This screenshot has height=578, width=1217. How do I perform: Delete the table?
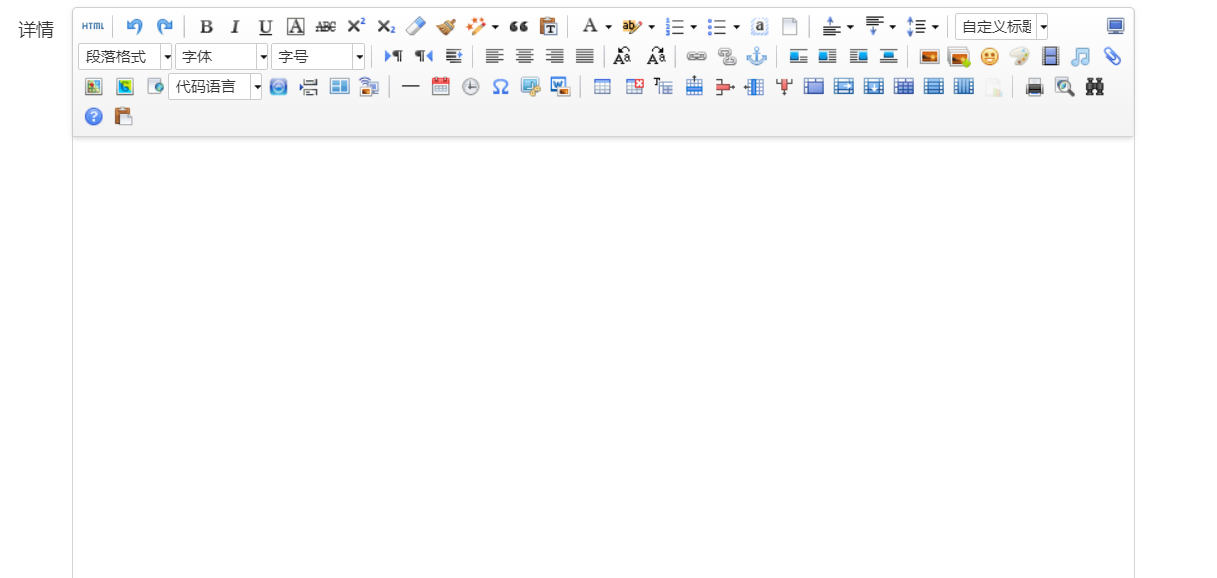[634, 87]
